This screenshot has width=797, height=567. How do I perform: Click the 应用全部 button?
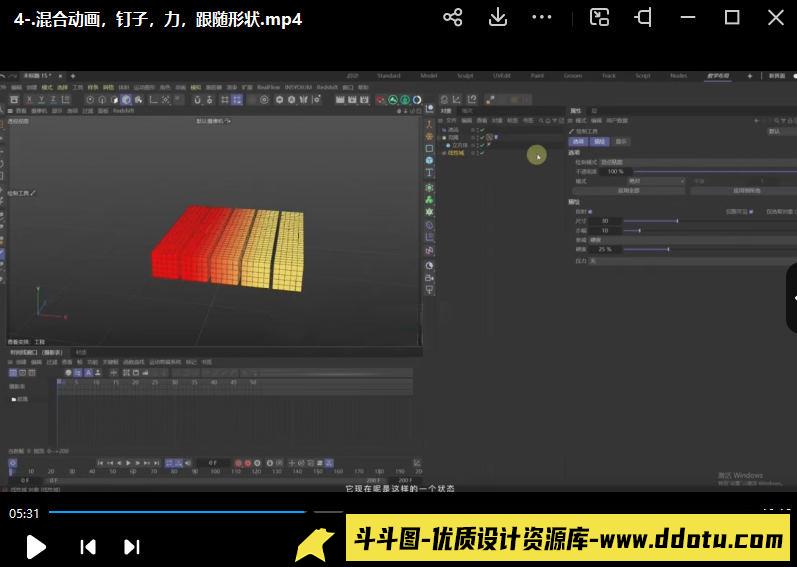click(629, 191)
